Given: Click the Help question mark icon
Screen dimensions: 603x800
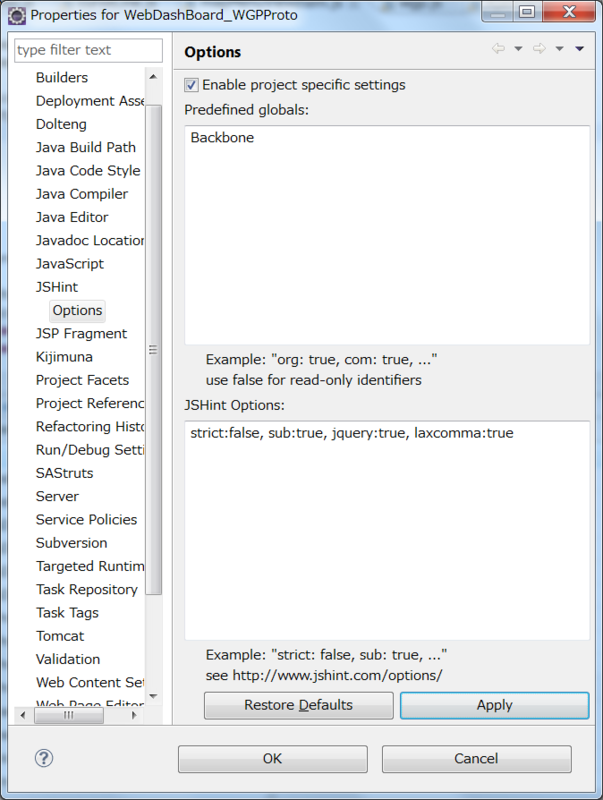Looking at the screenshot, I should tap(43, 758).
